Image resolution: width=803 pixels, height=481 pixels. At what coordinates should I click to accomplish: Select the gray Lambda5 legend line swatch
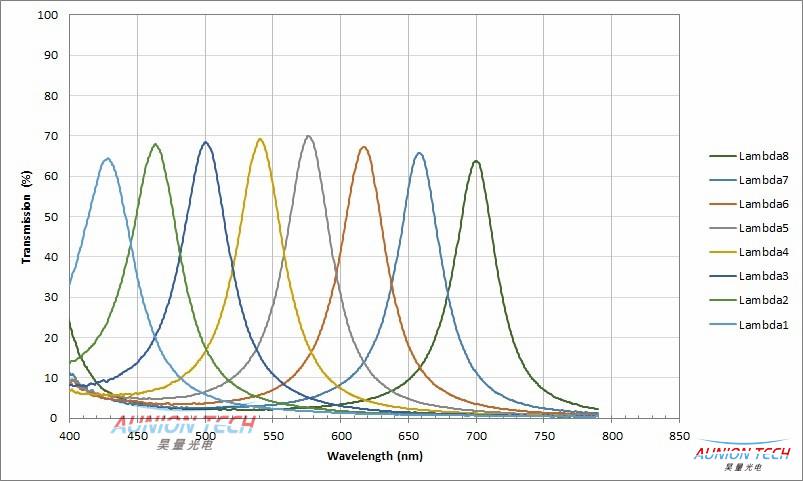(x=722, y=228)
